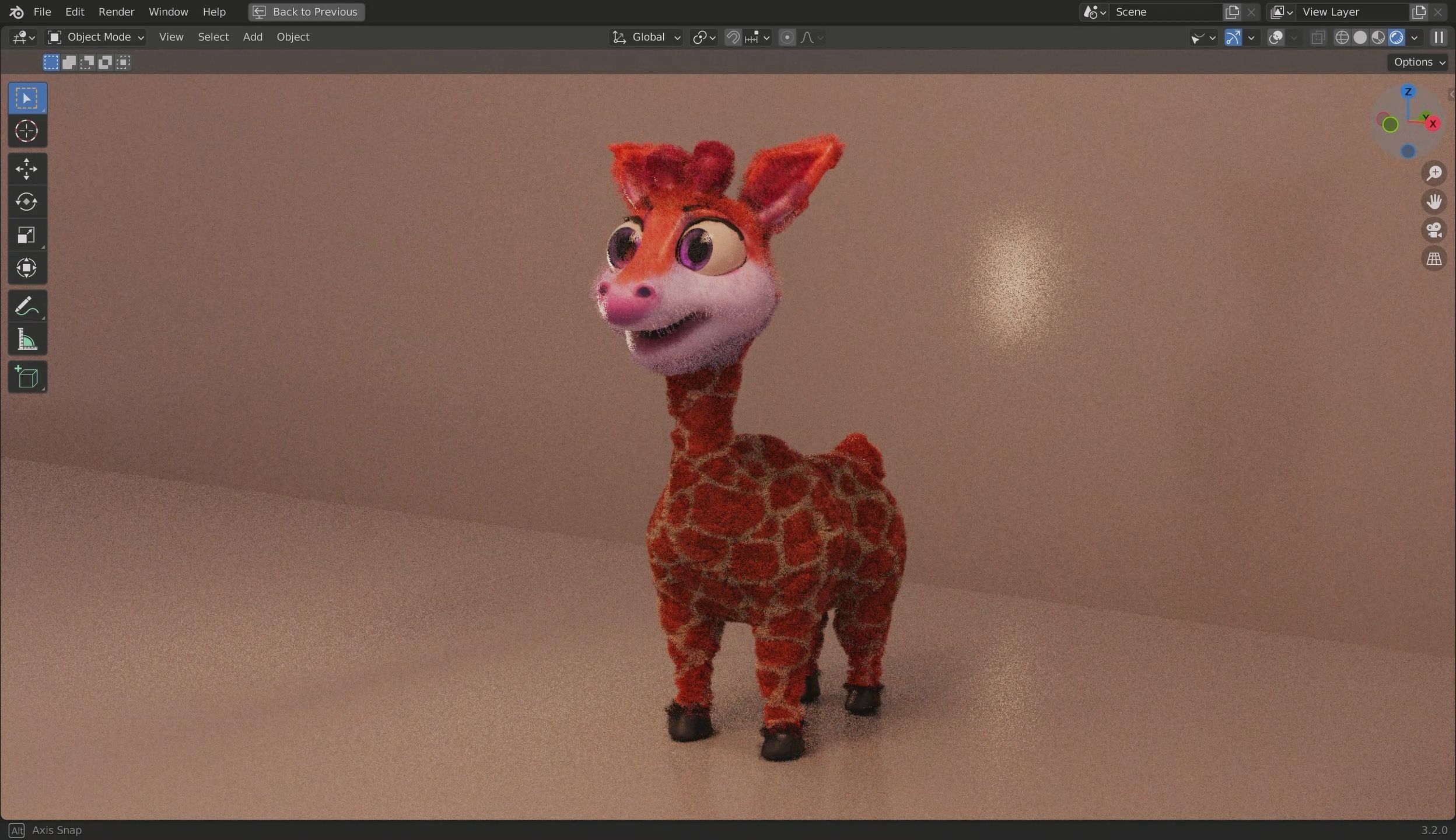Open the Options dropdown
1456x840 pixels.
(x=1418, y=62)
